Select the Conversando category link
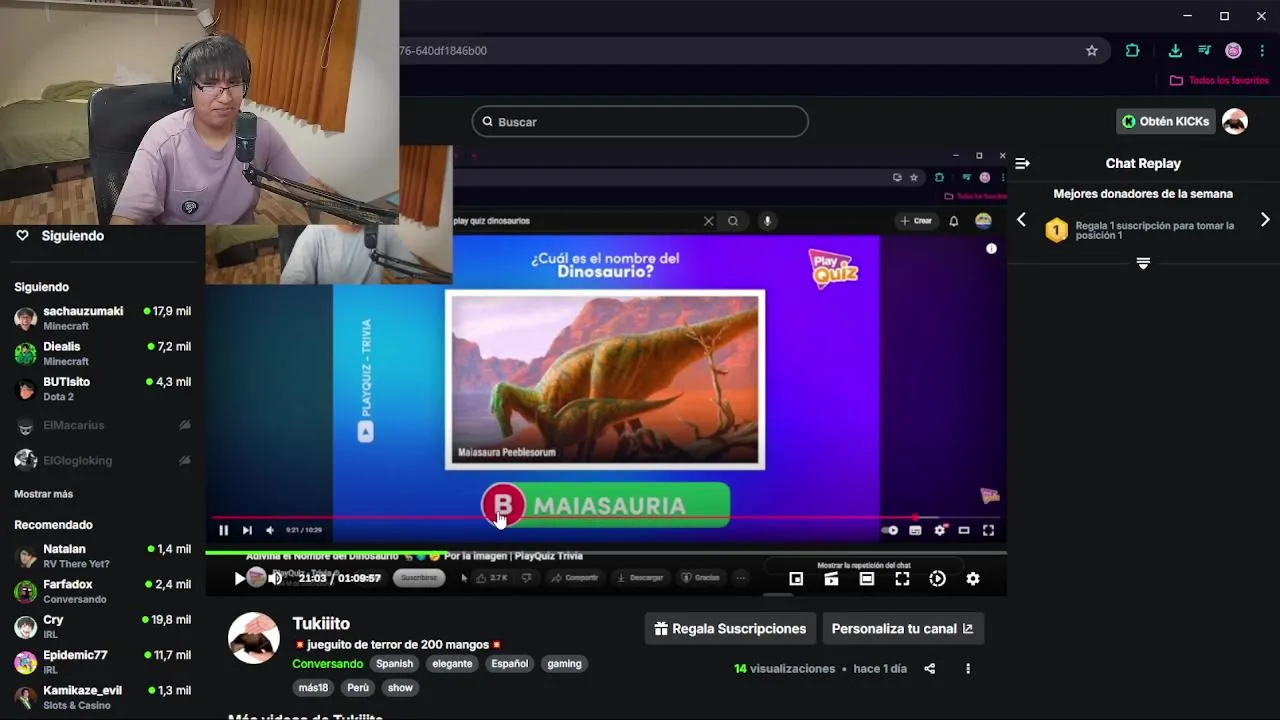Image resolution: width=1280 pixels, height=720 pixels. tap(328, 664)
